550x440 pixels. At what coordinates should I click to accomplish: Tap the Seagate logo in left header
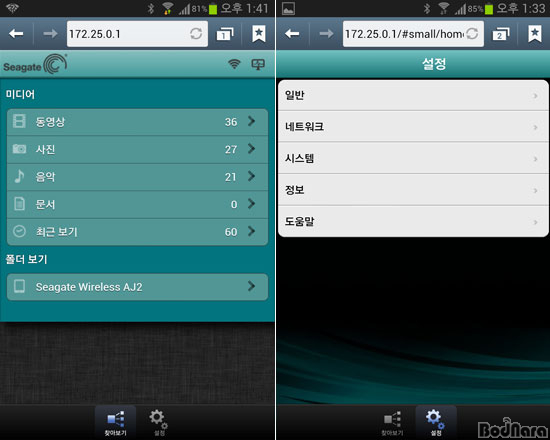[x=35, y=64]
